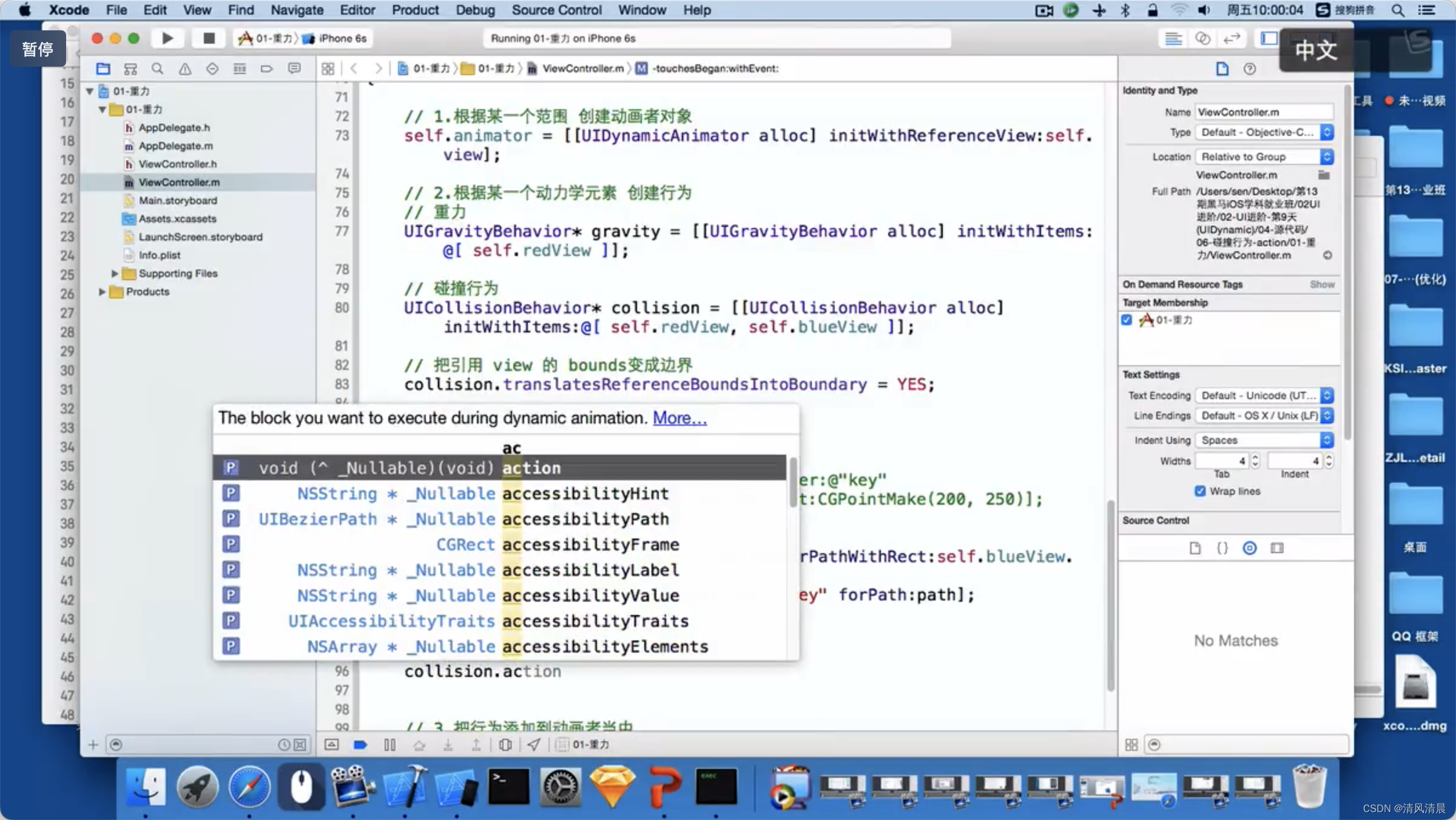1456x820 pixels.
Task: Click -touchesBegan:withEvent: in jump bar
Action: pyautogui.click(x=715, y=69)
